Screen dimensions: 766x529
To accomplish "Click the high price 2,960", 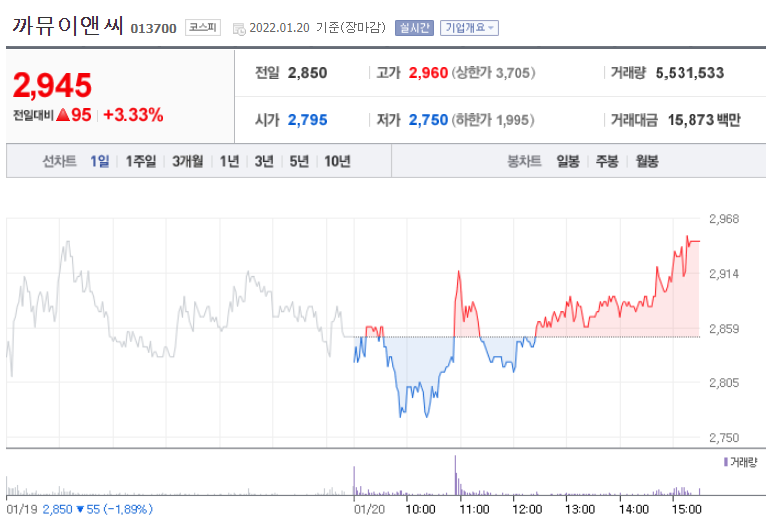I will (x=428, y=73).
